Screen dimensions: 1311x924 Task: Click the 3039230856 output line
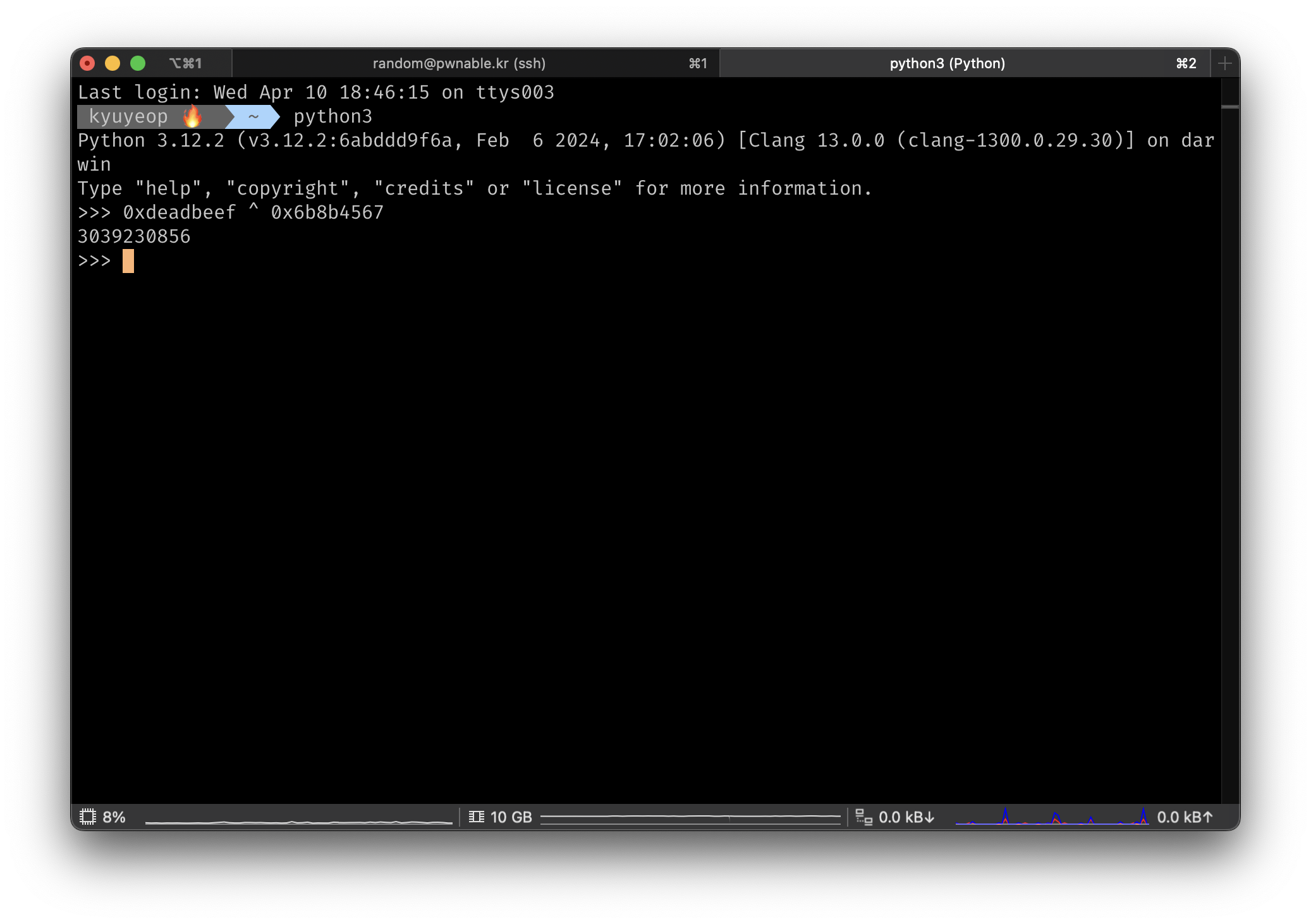pyautogui.click(x=134, y=236)
